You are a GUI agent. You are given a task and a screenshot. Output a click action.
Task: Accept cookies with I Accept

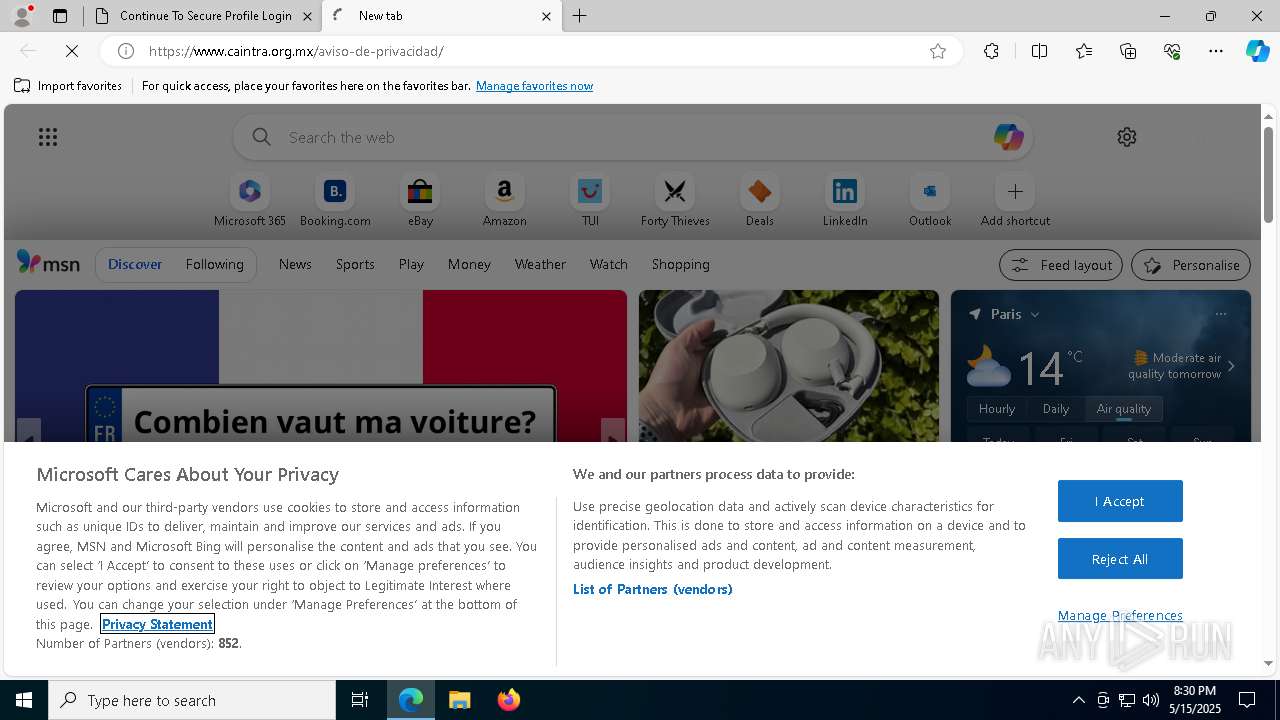point(1120,501)
